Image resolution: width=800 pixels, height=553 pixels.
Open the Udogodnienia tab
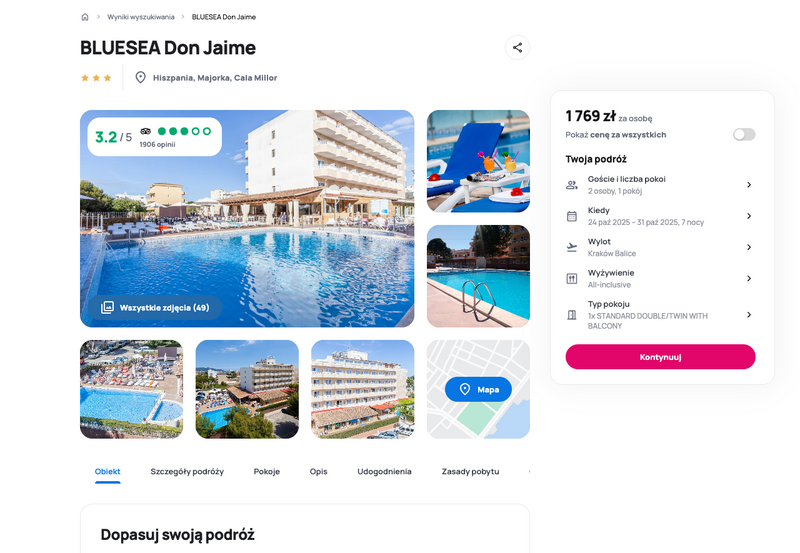(384, 471)
